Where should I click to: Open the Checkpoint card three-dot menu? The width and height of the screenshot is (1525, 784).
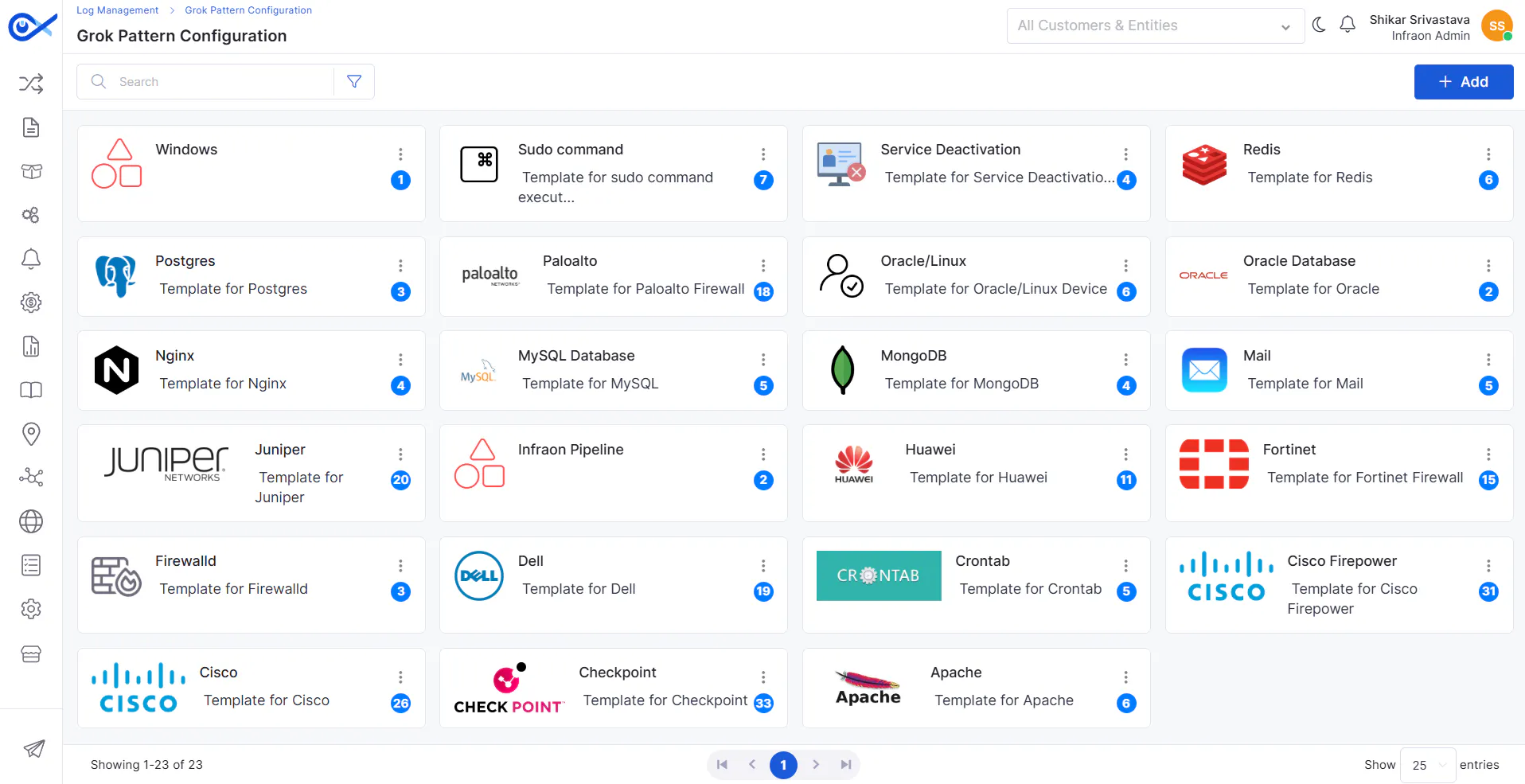click(x=763, y=677)
